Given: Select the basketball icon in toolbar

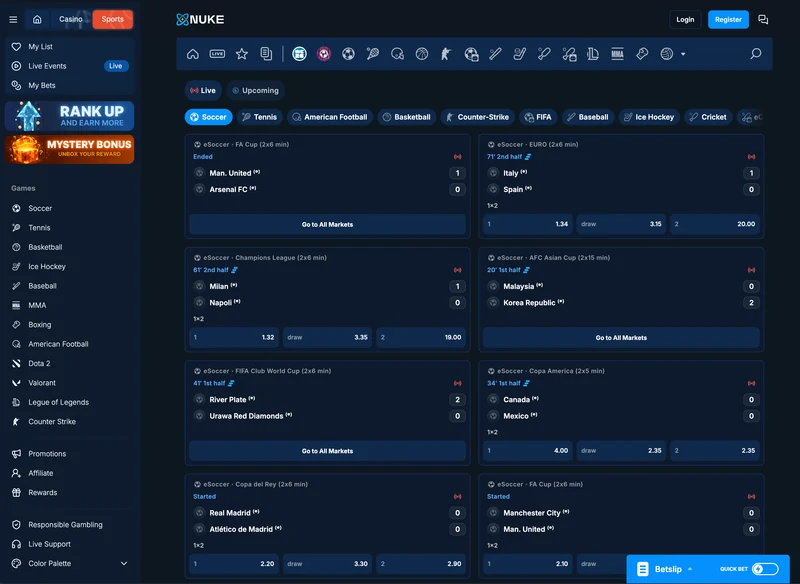Looking at the screenshot, I should pos(422,54).
